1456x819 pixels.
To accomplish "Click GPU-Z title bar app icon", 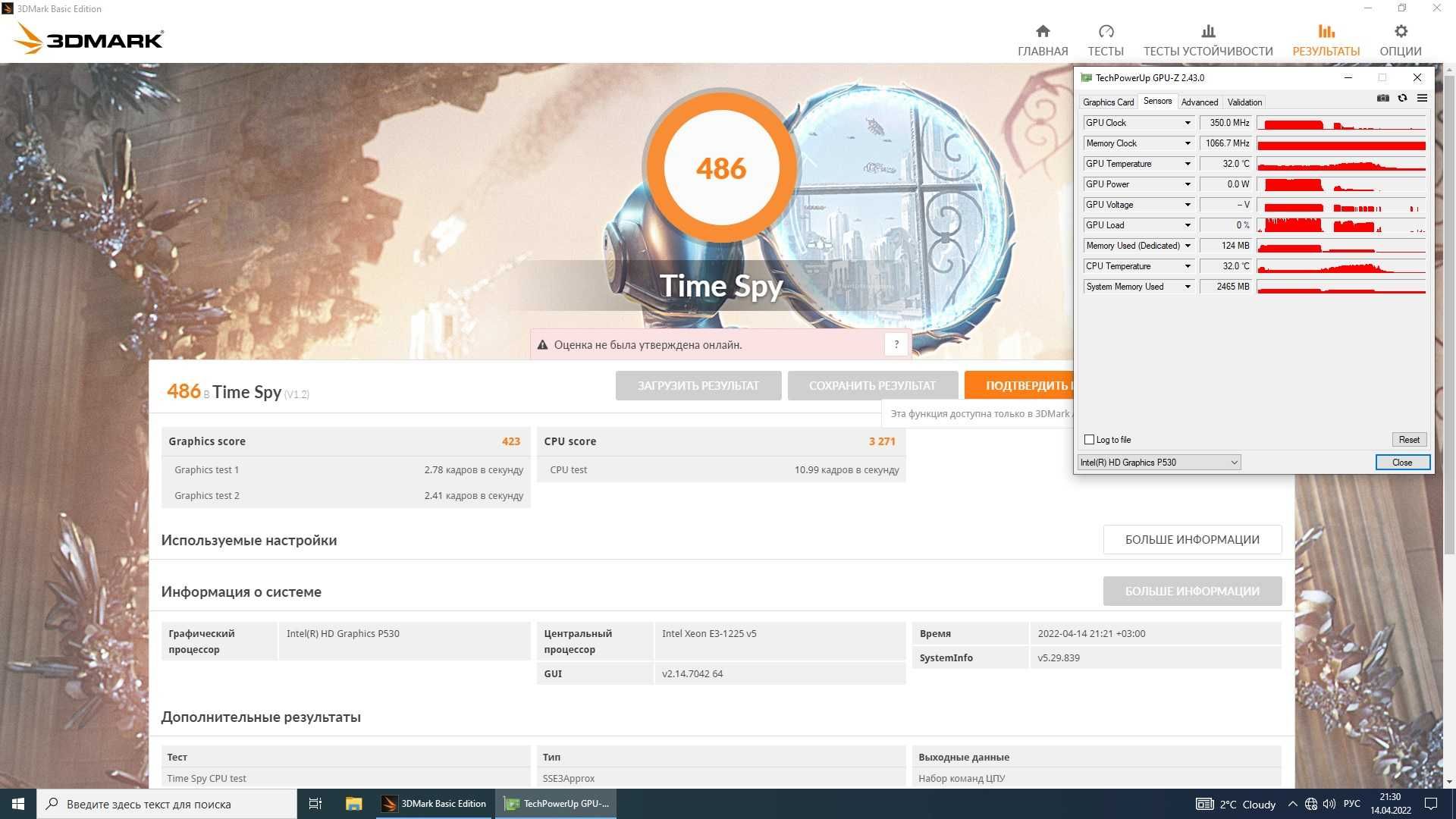I will click(x=1086, y=77).
